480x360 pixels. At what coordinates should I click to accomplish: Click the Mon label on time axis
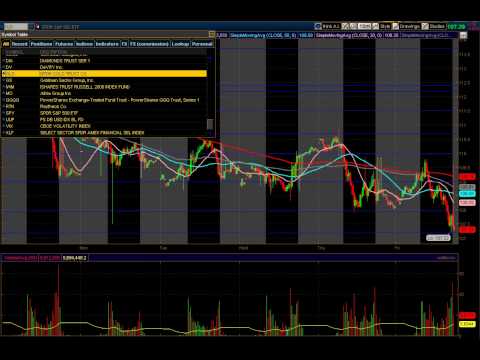coord(84,248)
